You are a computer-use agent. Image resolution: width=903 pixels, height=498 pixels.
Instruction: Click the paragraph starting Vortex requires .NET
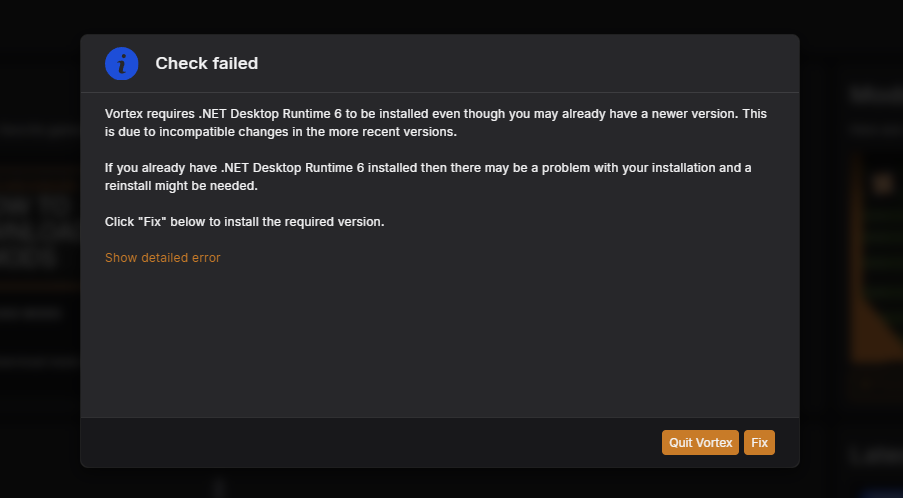tap(436, 123)
